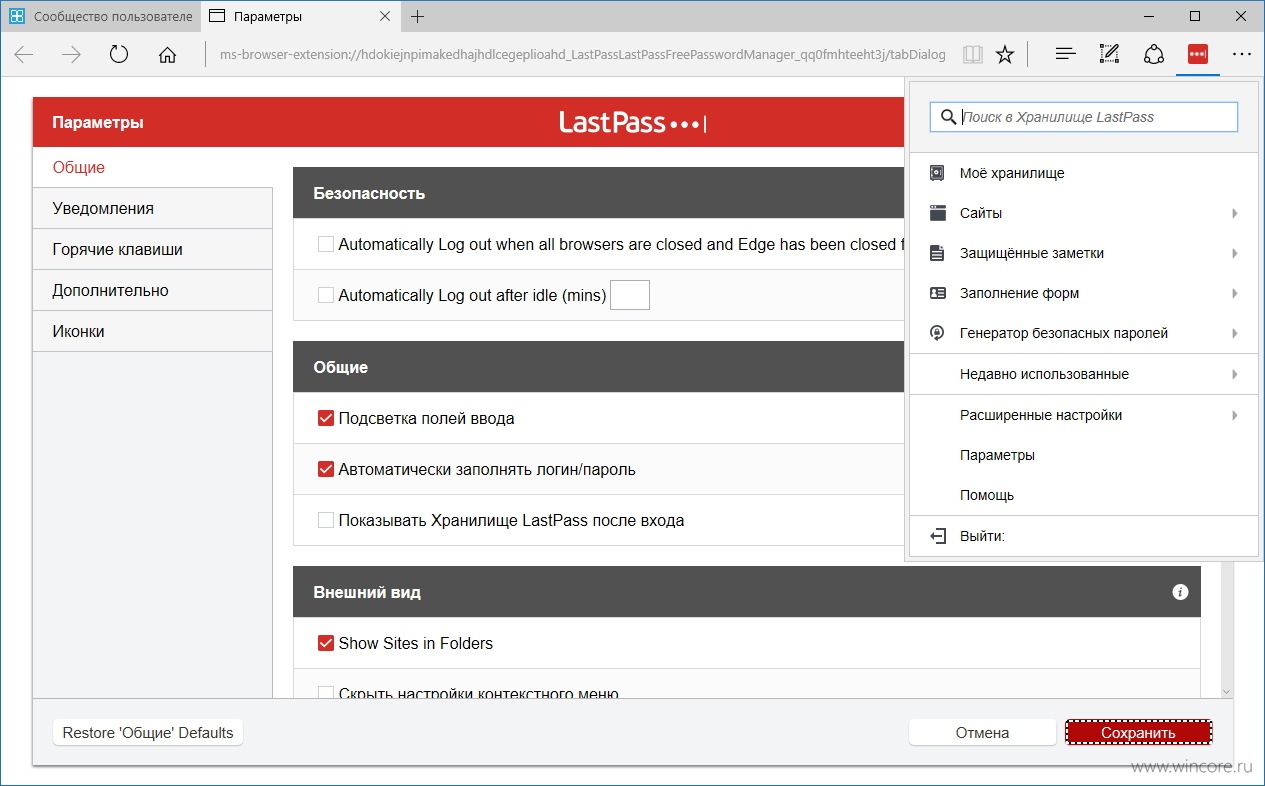1265x786 pixels.
Task: Click the logout icon beside Выйти
Action: (x=937, y=536)
